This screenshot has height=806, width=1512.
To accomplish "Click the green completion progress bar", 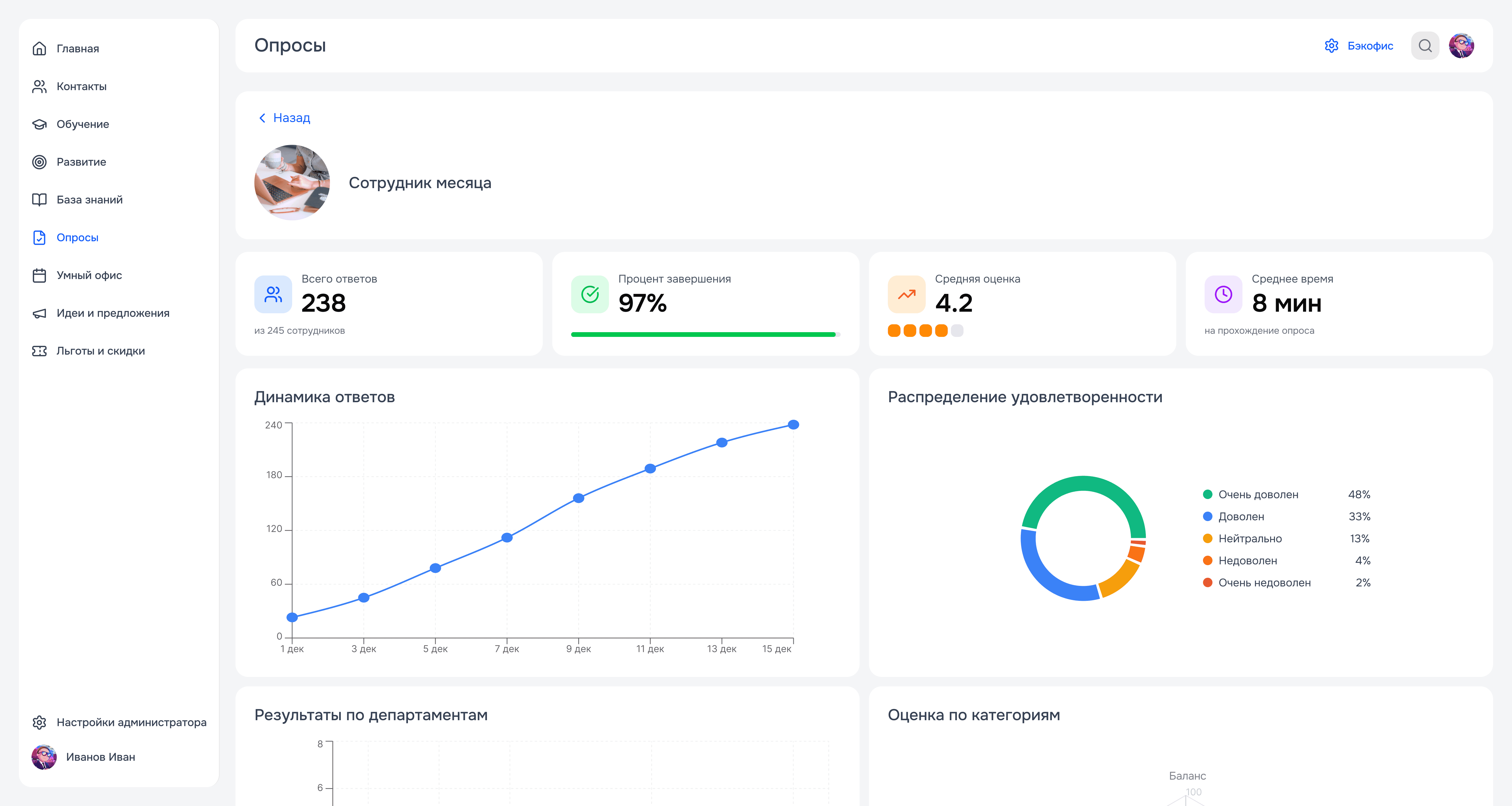I will (703, 334).
